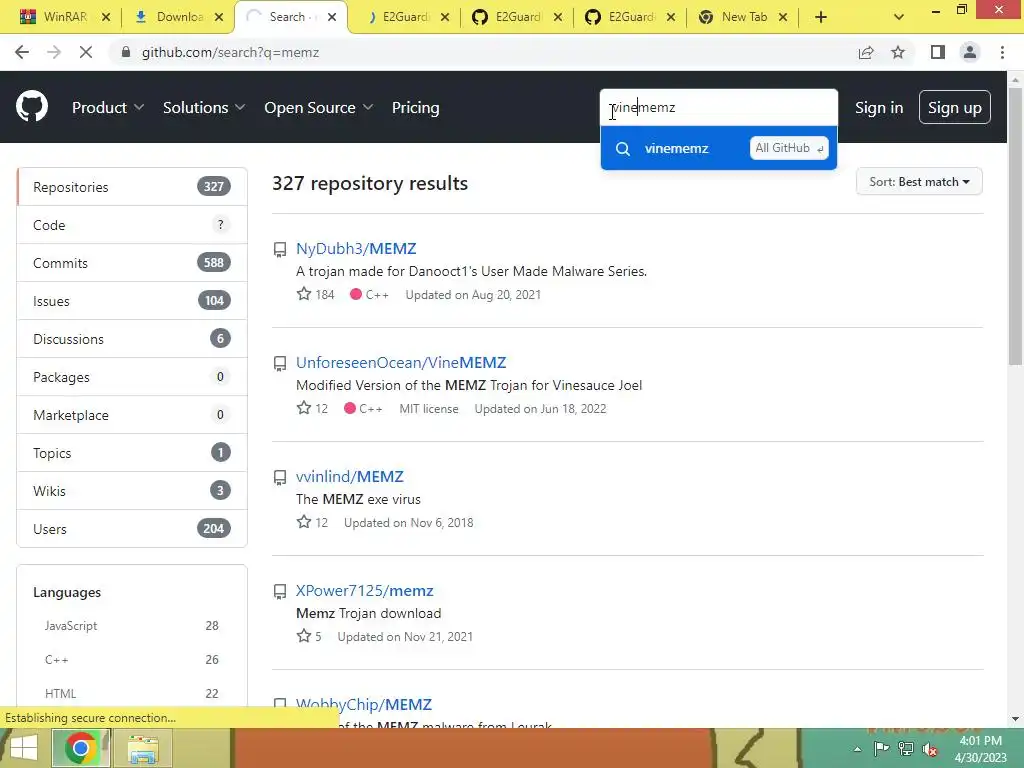Expand the Open Source menu

pos(319,108)
